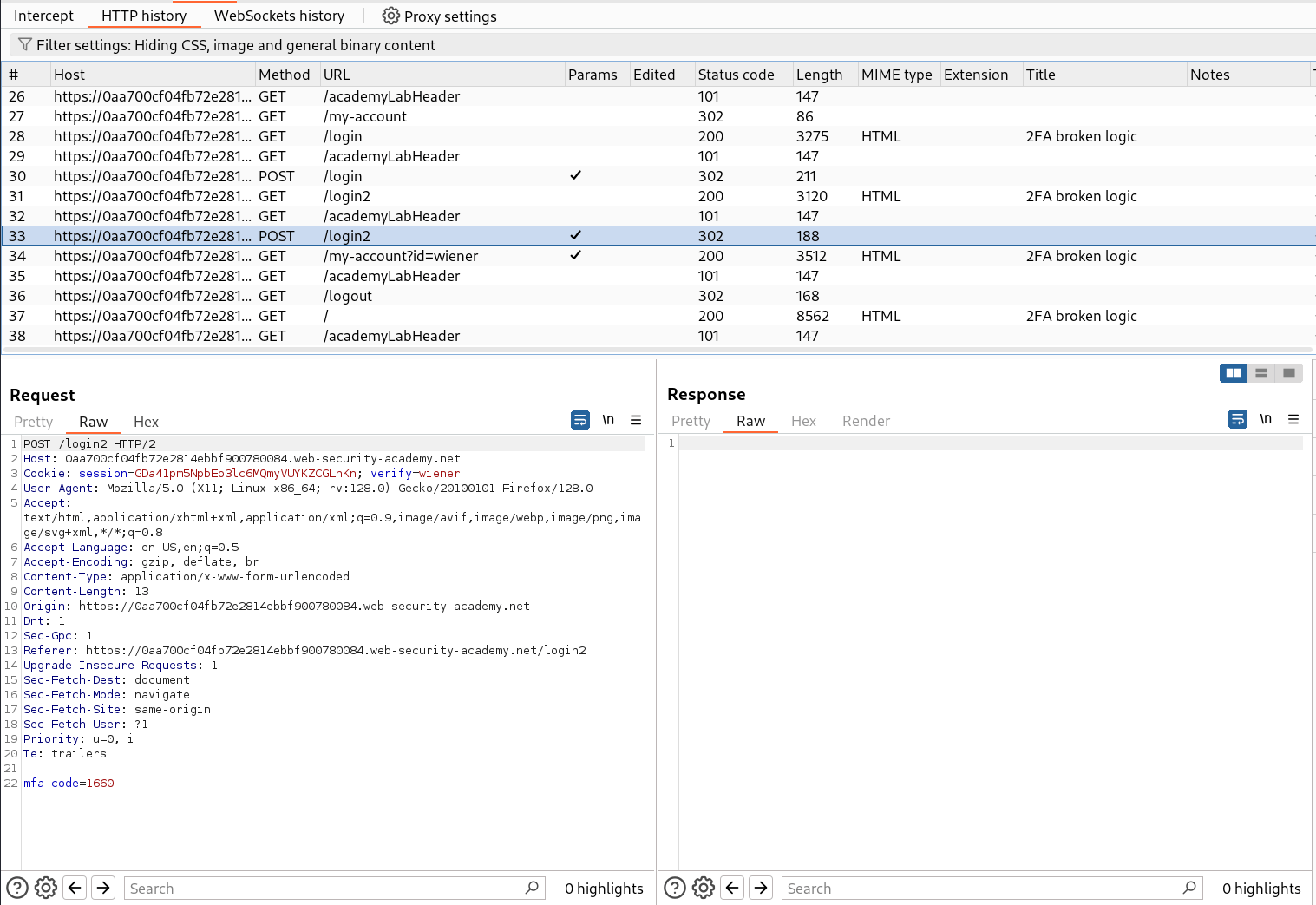This screenshot has width=1316, height=905.
Task: Switch to single message editor layout
Action: click(x=1289, y=372)
